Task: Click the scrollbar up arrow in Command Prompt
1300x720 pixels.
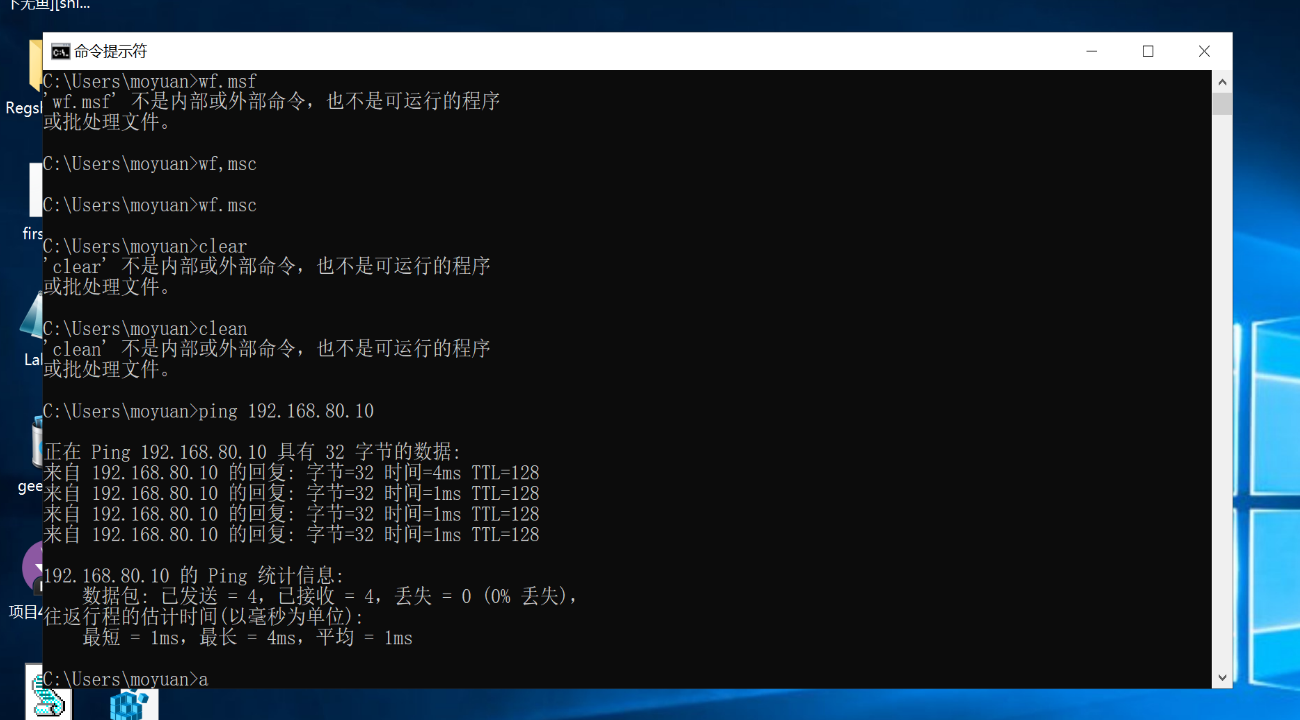Action: point(1222,80)
